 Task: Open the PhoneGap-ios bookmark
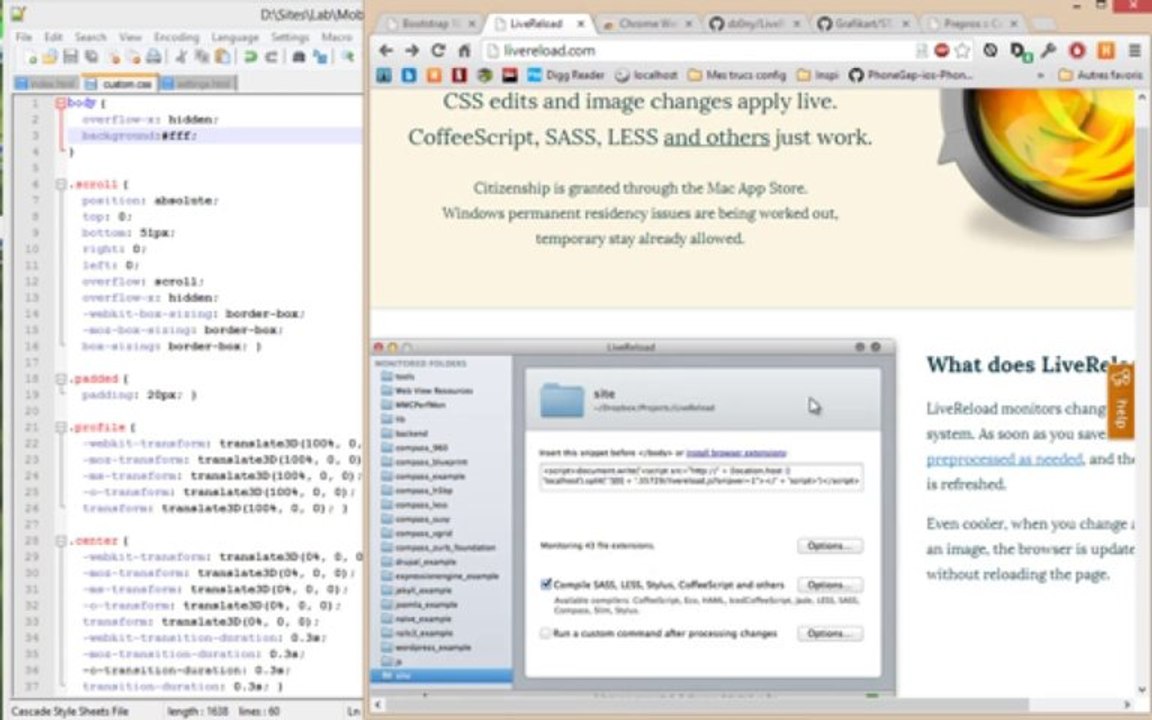click(x=911, y=75)
